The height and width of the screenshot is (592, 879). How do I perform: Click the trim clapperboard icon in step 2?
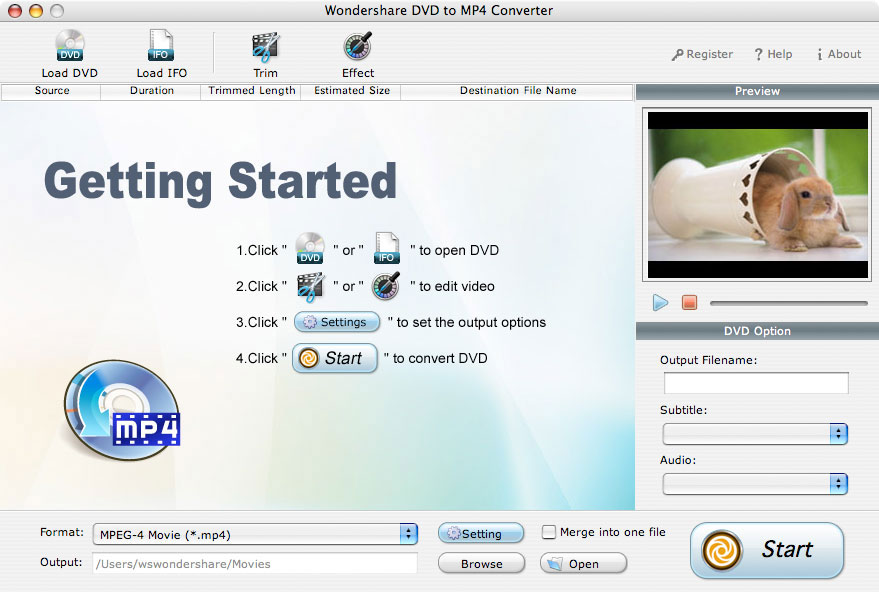click(x=311, y=287)
